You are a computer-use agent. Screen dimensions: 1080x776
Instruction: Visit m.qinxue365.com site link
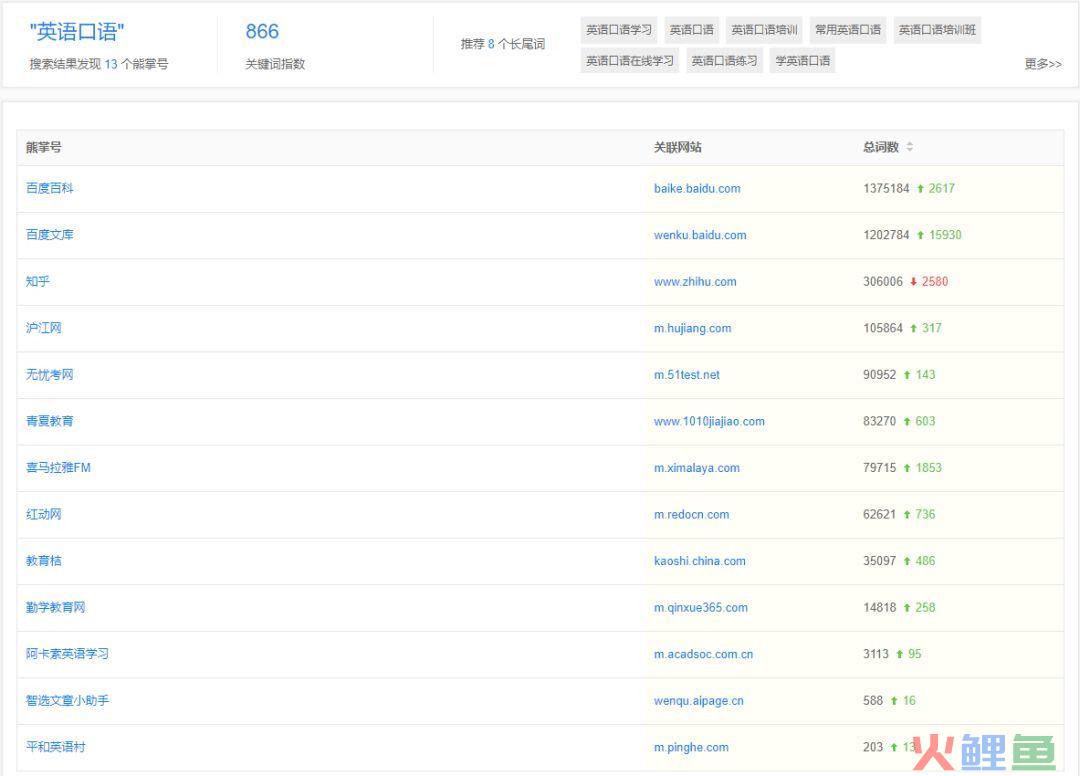(x=700, y=607)
